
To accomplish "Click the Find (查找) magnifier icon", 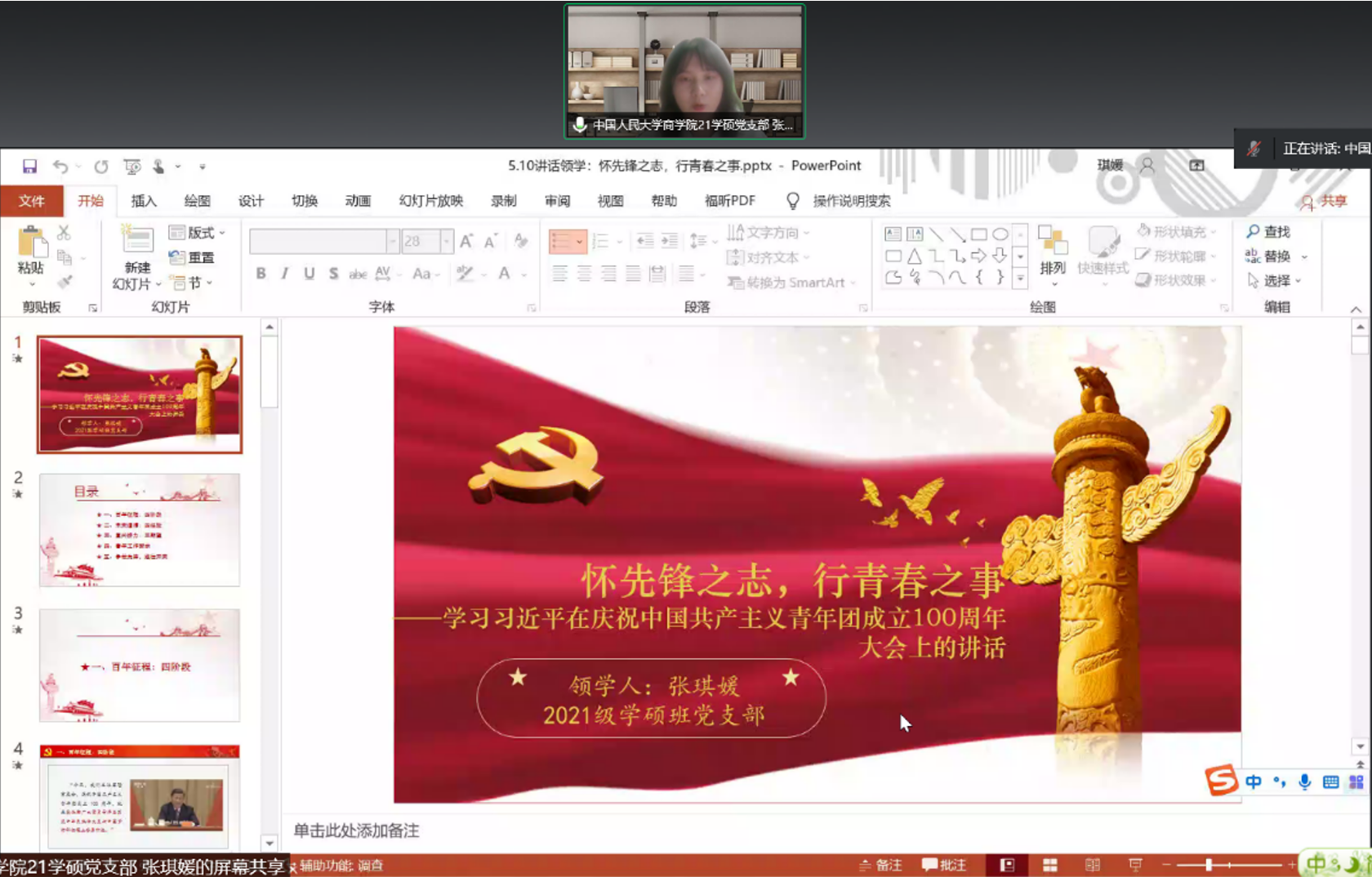I will [1253, 232].
